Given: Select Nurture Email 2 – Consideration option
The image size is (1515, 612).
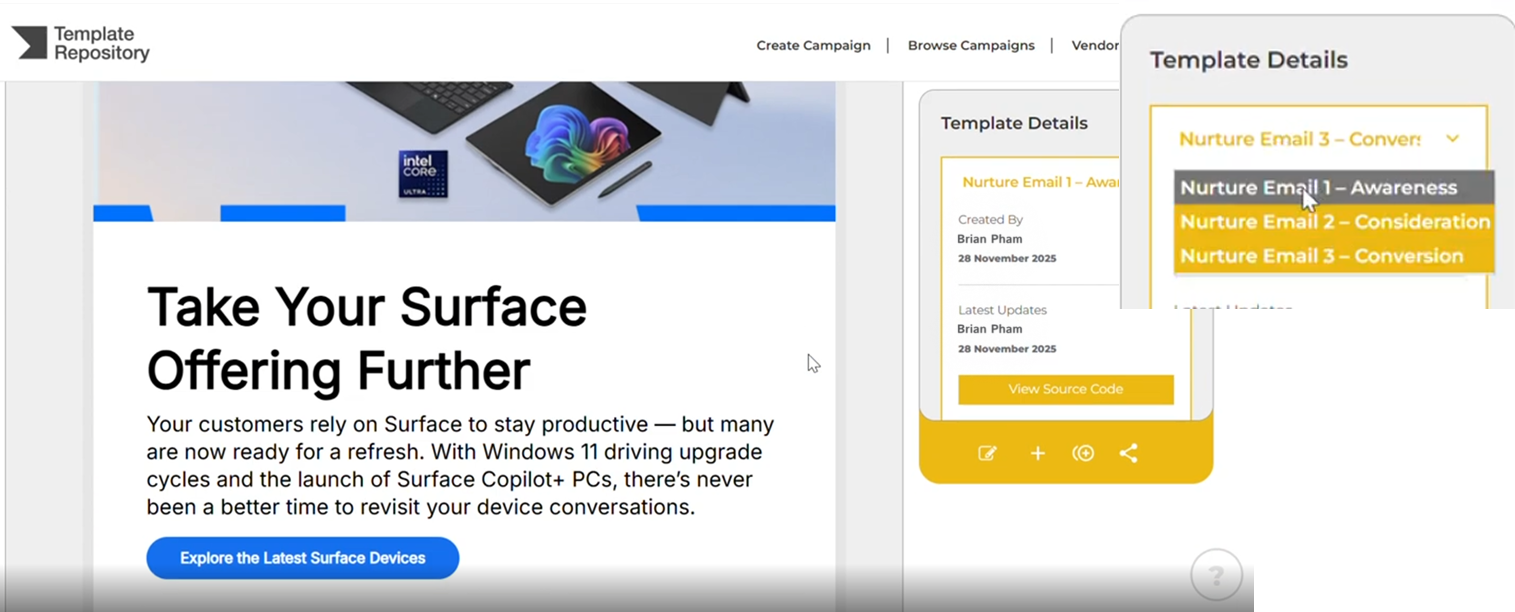Looking at the screenshot, I should (1334, 221).
